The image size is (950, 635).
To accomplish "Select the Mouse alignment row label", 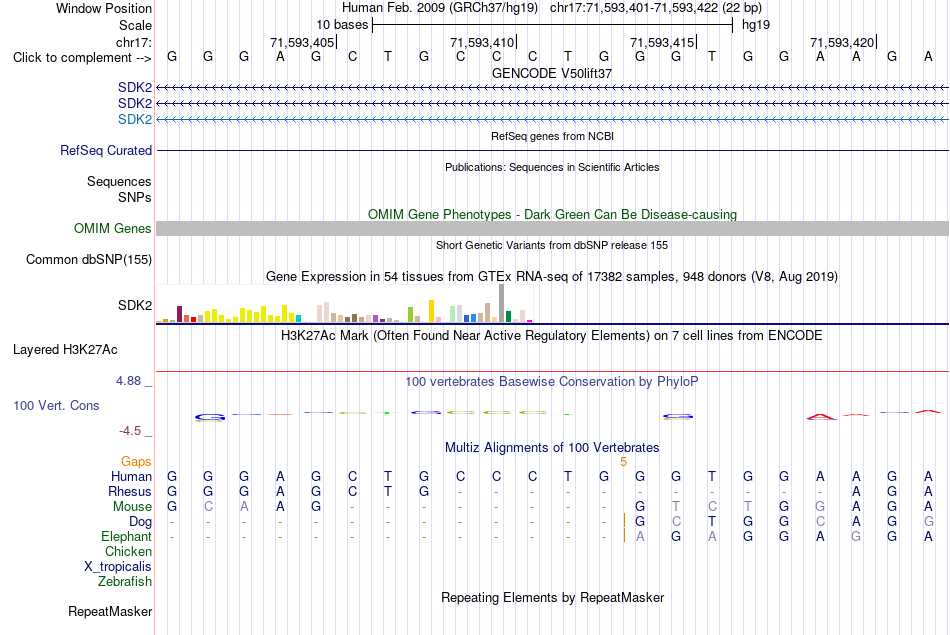I will coord(132,507).
